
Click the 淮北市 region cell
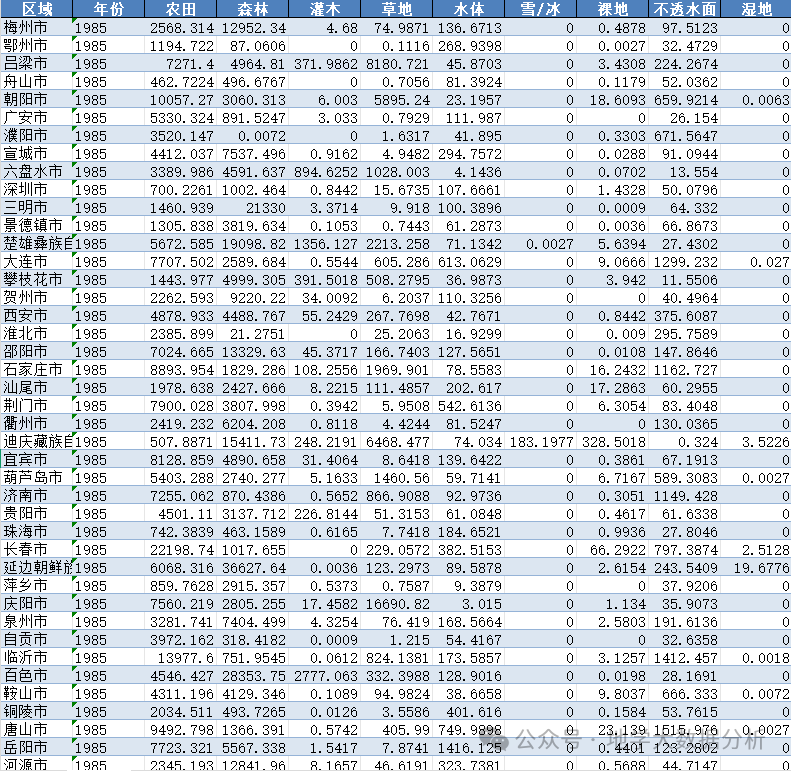[37, 334]
